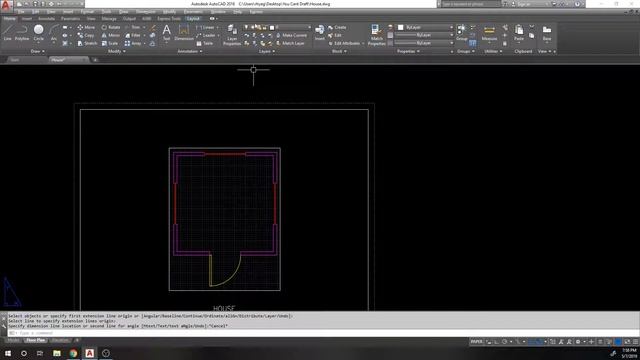Activate the Fillet command

133,36
